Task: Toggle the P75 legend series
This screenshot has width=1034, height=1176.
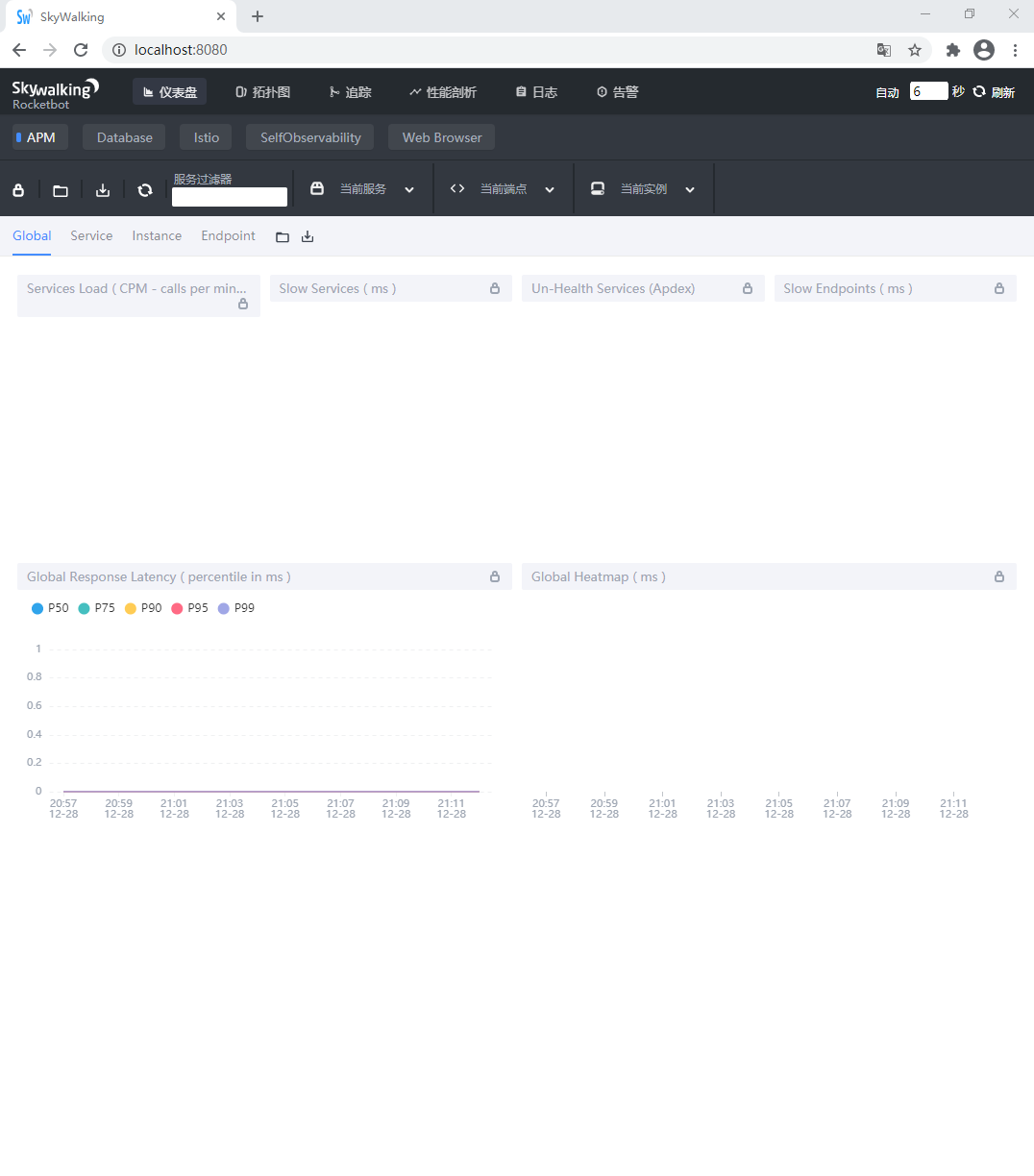Action: 96,608
